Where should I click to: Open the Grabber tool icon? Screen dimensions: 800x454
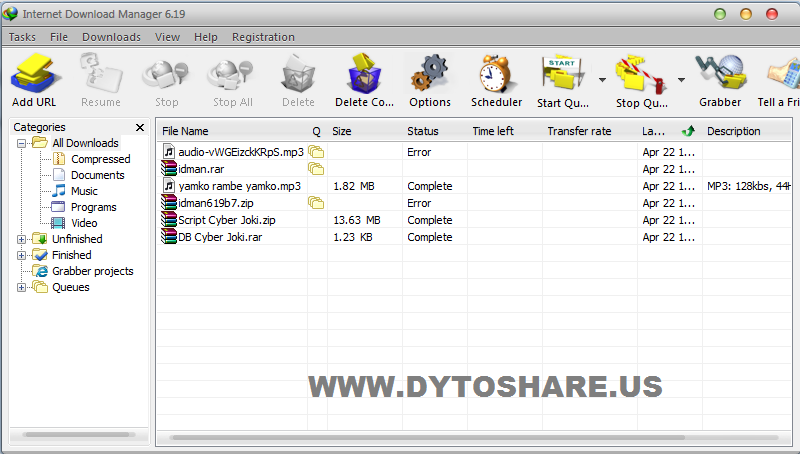pos(720,74)
